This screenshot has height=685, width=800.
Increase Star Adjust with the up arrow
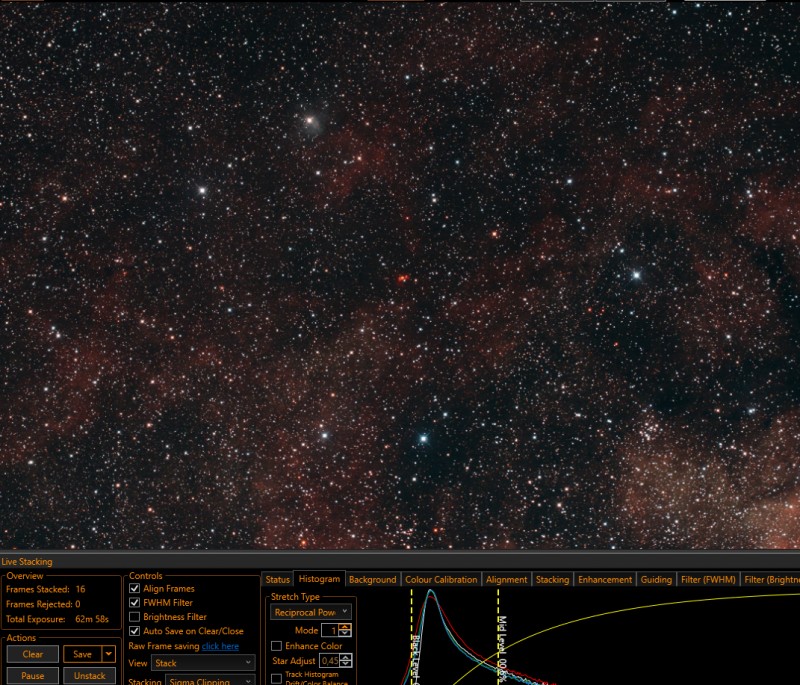[x=346, y=657]
